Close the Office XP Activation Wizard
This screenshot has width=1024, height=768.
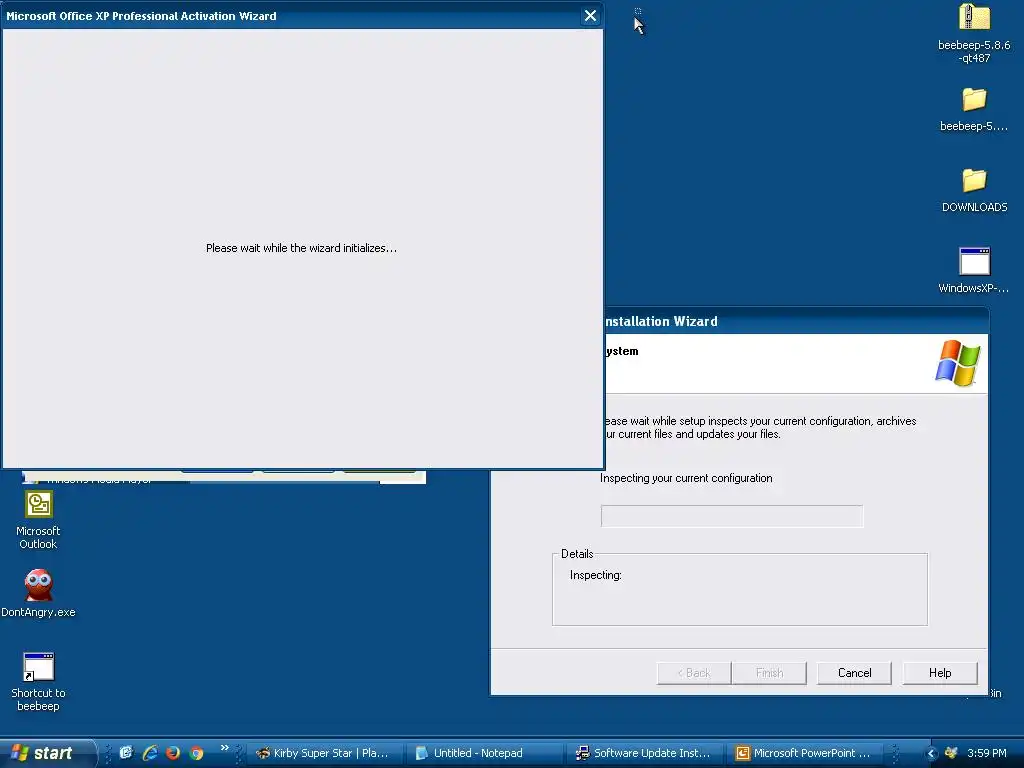[590, 16]
